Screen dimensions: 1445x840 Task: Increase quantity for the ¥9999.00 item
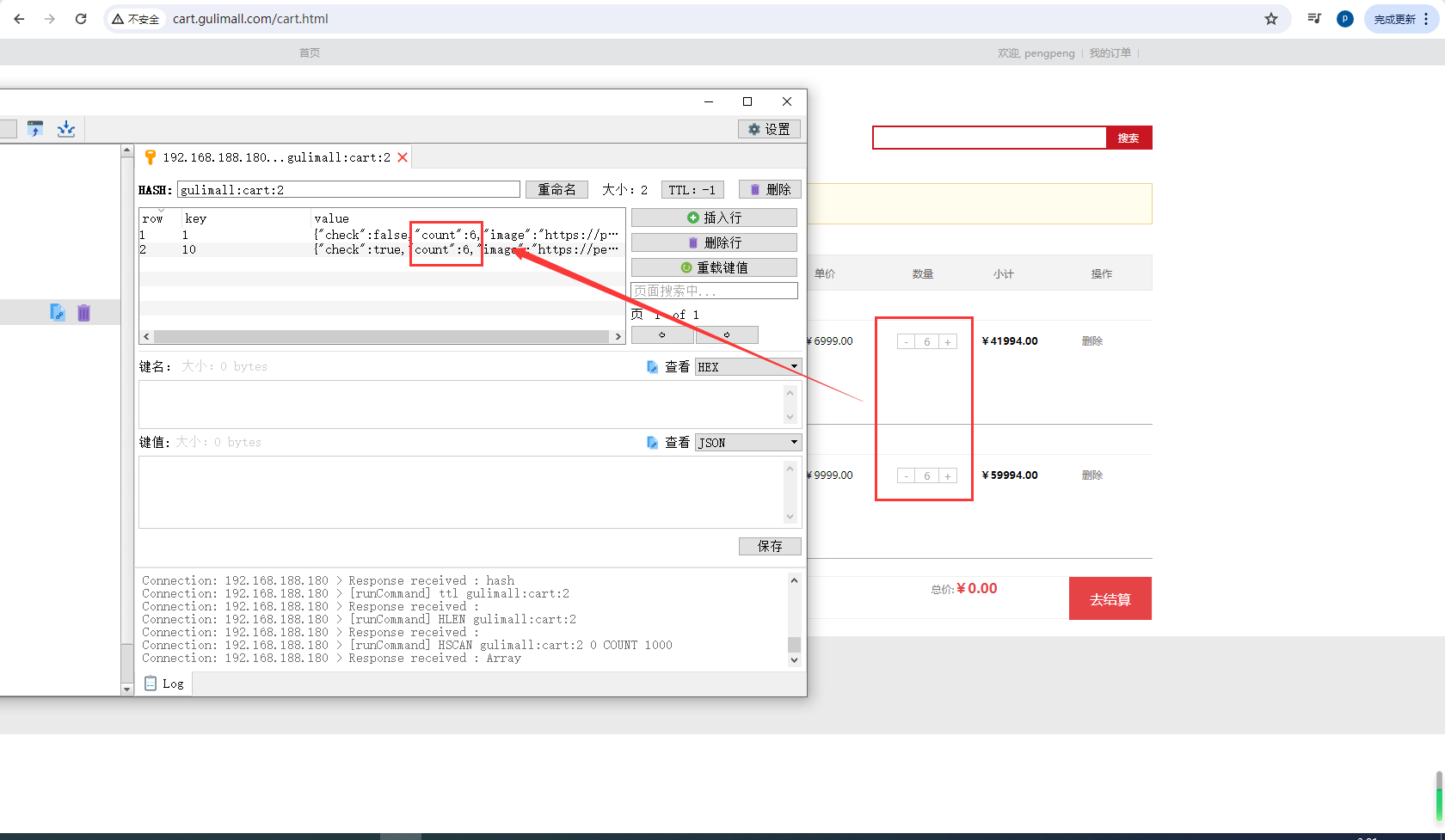click(x=948, y=475)
